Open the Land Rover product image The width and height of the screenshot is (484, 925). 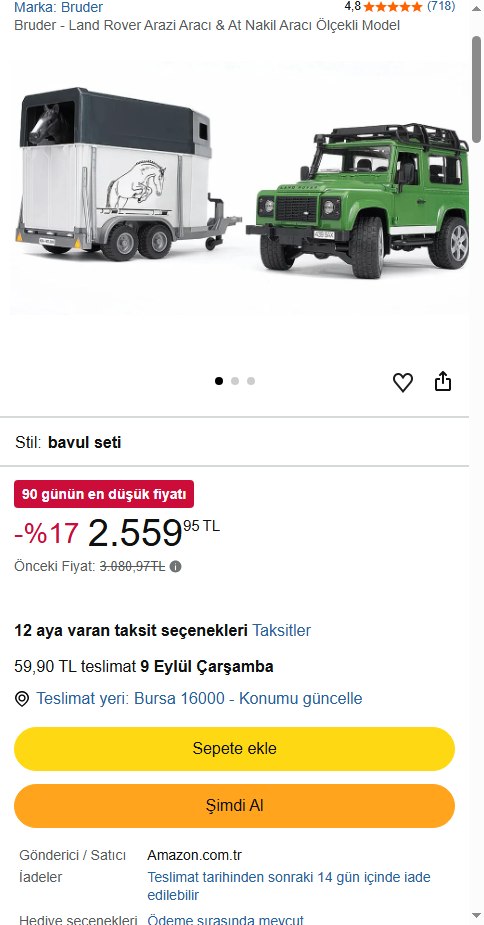pyautogui.click(x=240, y=187)
